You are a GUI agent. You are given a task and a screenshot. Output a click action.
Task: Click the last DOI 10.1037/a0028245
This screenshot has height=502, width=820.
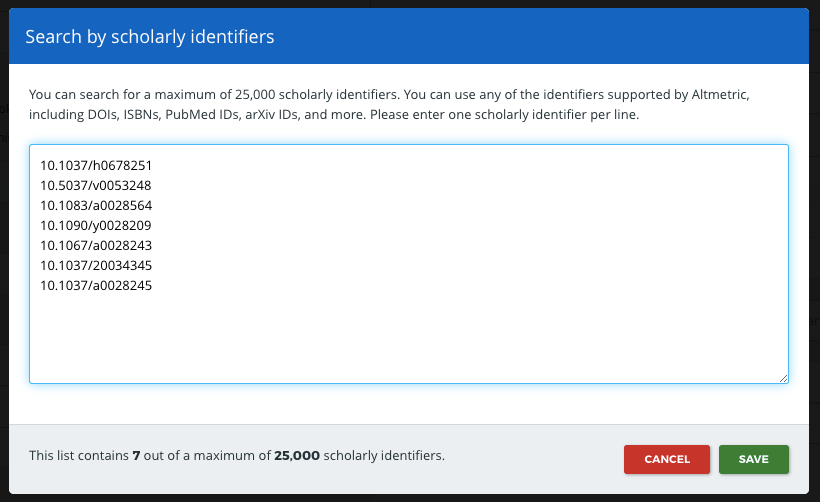[x=96, y=285]
